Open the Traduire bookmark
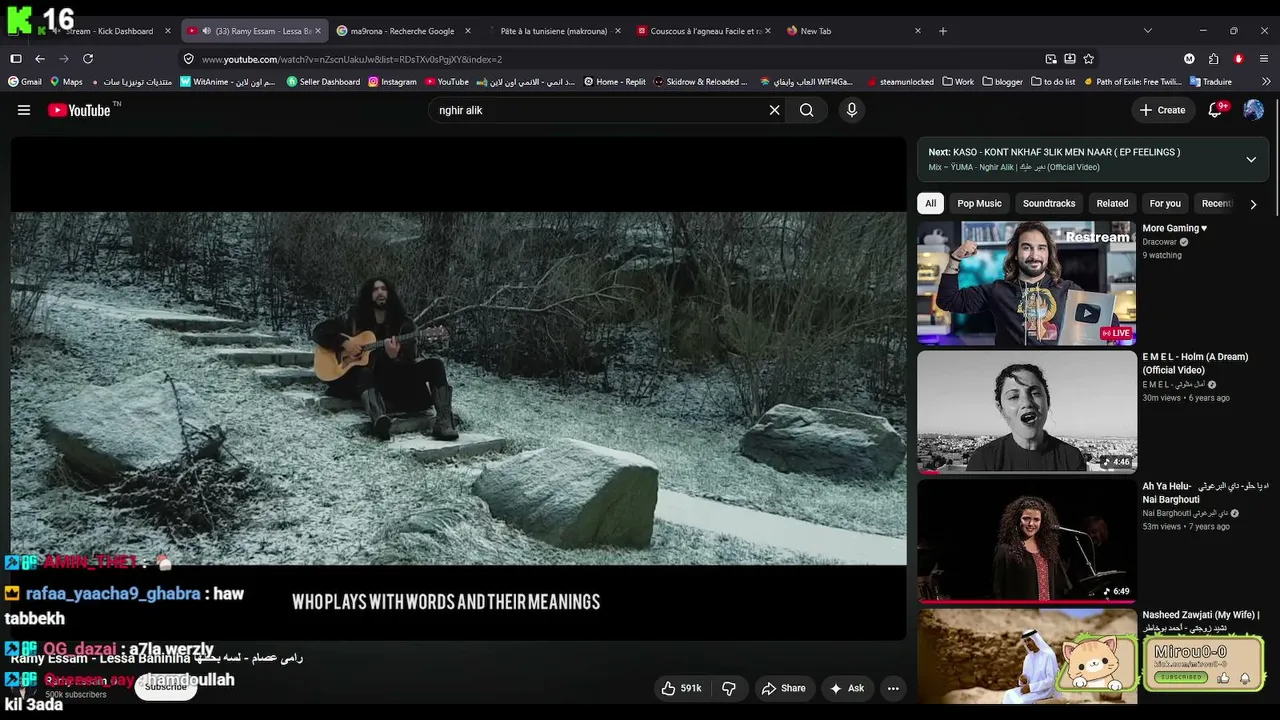Viewport: 1280px width, 720px height. point(1211,82)
